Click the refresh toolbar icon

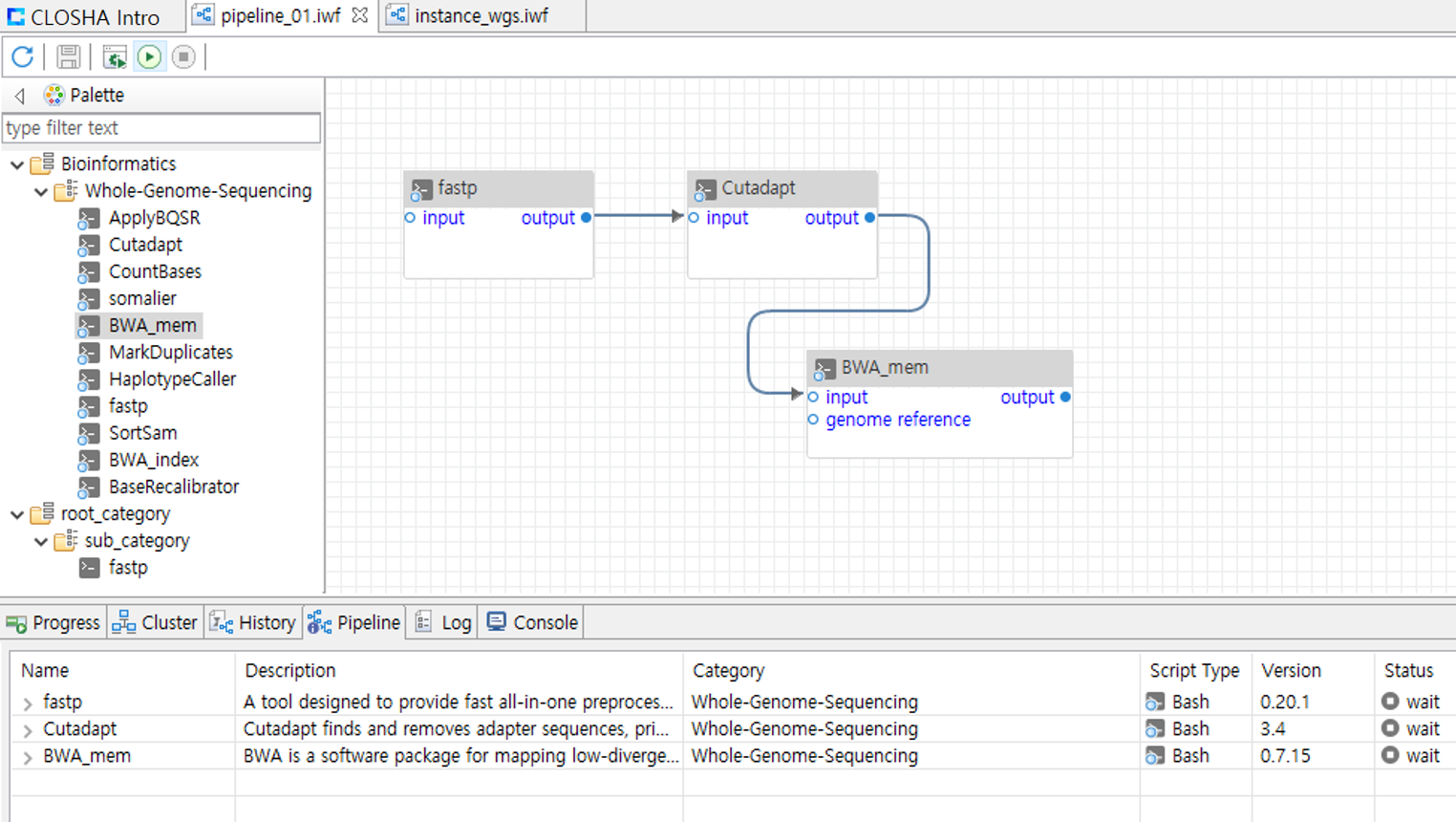(x=23, y=57)
